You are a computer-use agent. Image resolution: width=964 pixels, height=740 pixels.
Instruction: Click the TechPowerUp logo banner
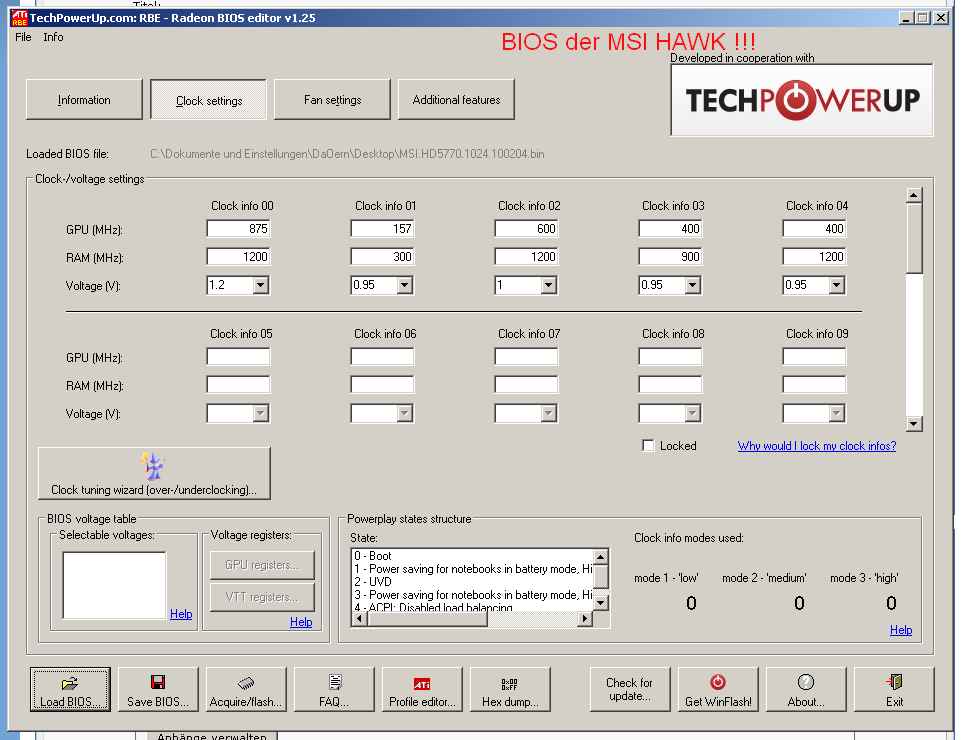tap(802, 100)
